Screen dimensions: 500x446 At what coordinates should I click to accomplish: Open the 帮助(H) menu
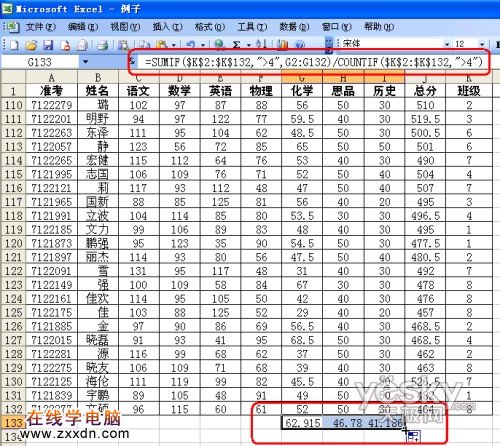[379, 27]
